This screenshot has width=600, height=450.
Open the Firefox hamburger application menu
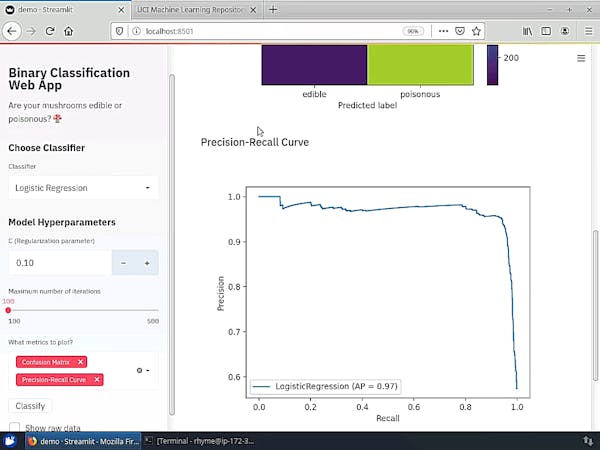click(x=589, y=31)
